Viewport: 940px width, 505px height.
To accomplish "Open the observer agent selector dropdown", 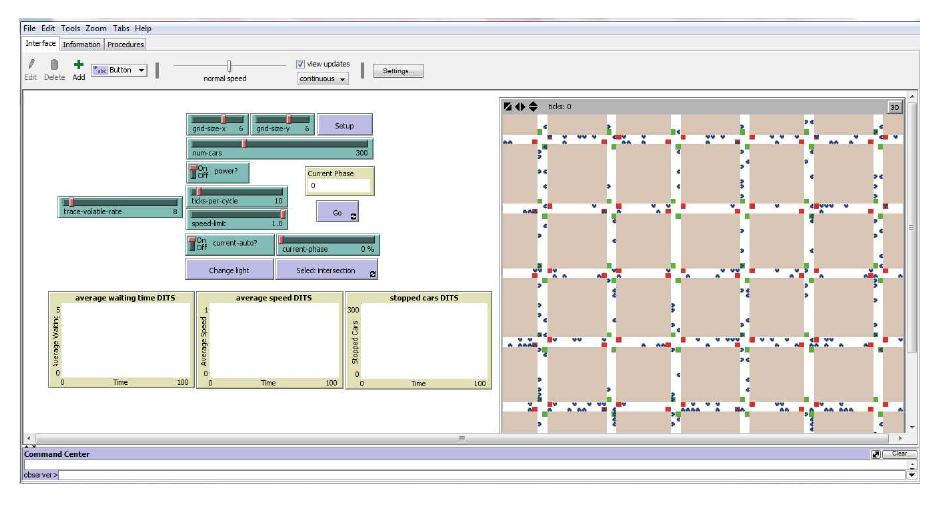I will point(41,475).
